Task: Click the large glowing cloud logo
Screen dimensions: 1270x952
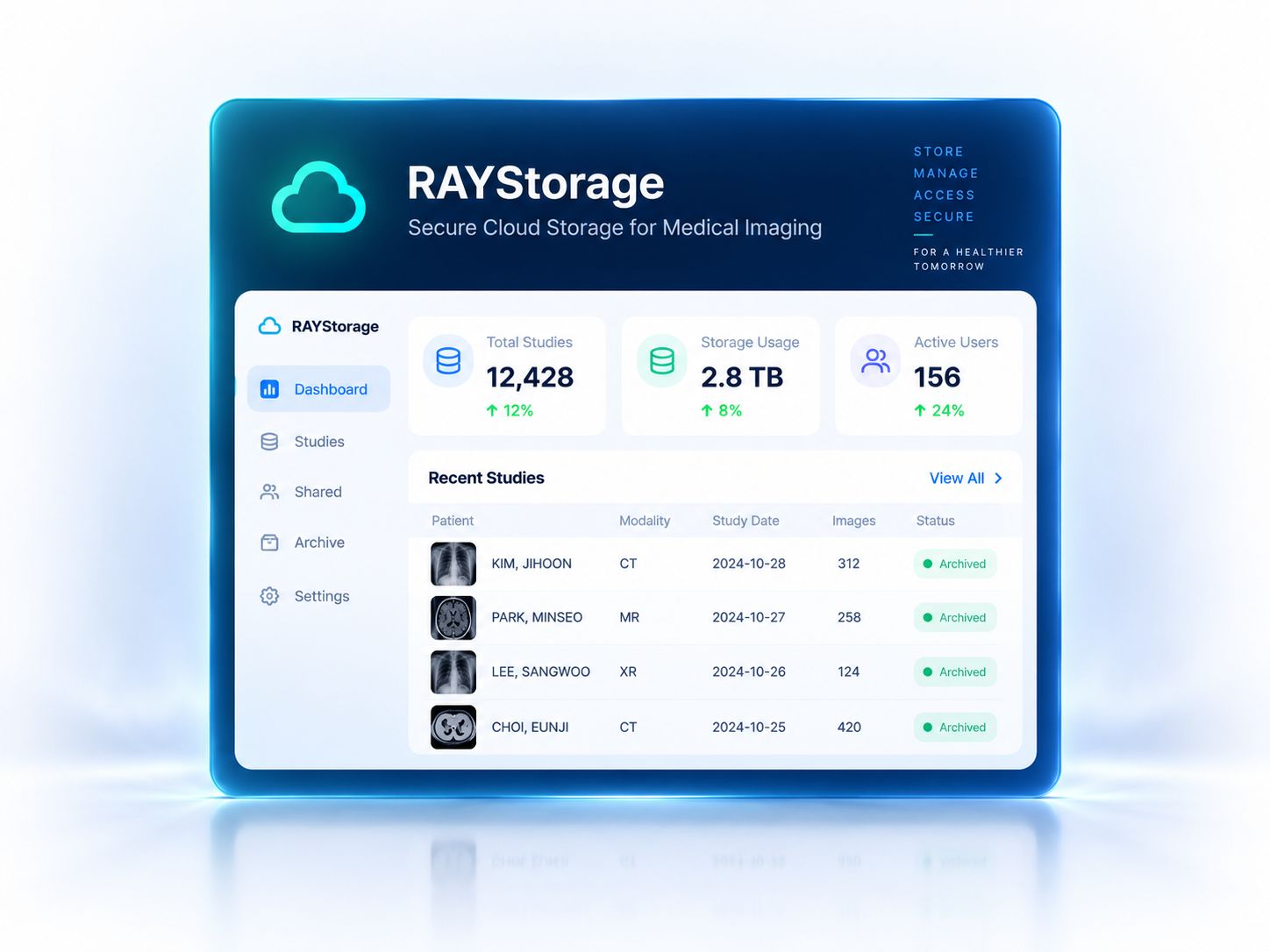Action: point(318,197)
